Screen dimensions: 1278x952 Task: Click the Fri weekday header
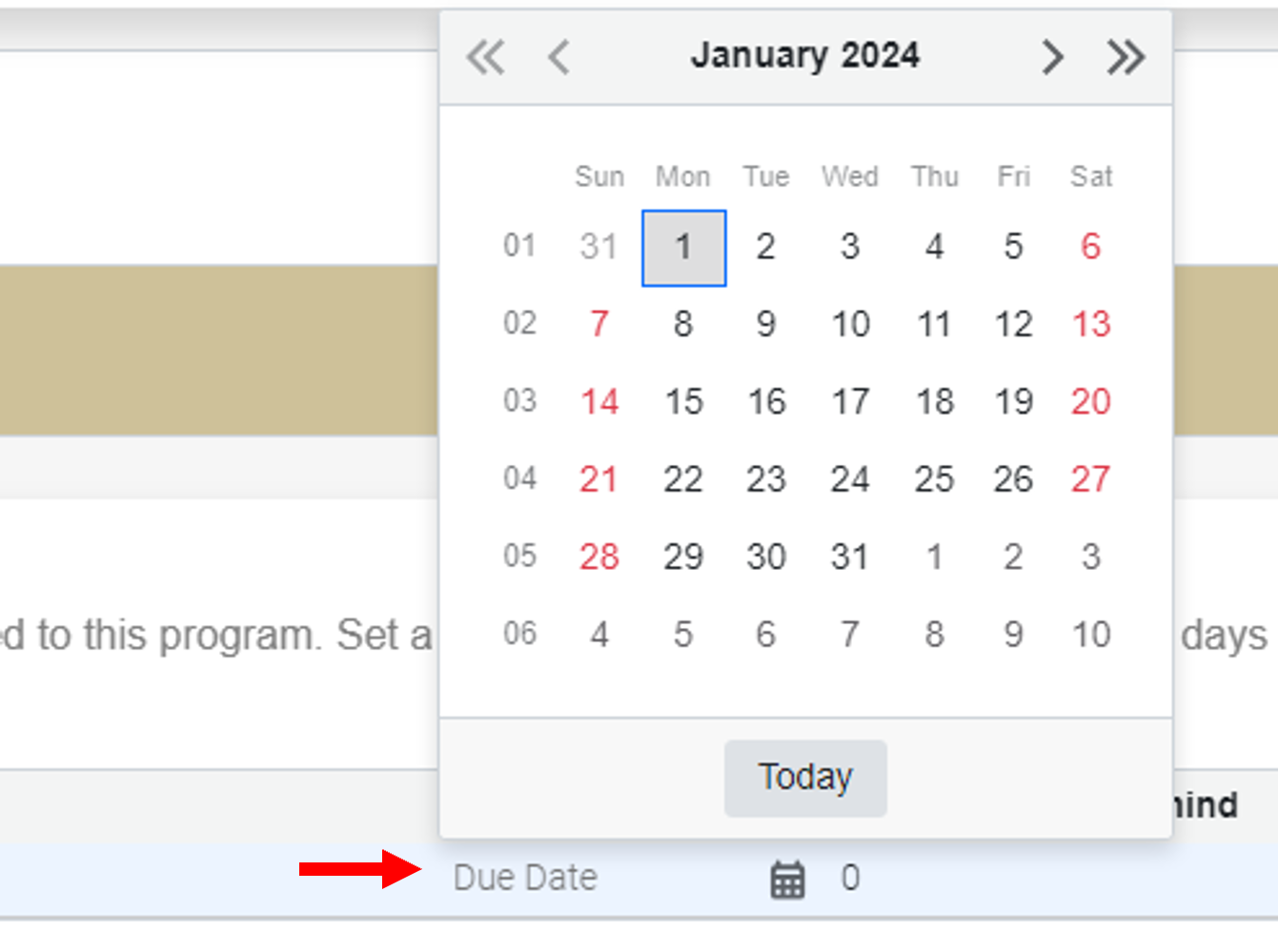[x=1013, y=176]
